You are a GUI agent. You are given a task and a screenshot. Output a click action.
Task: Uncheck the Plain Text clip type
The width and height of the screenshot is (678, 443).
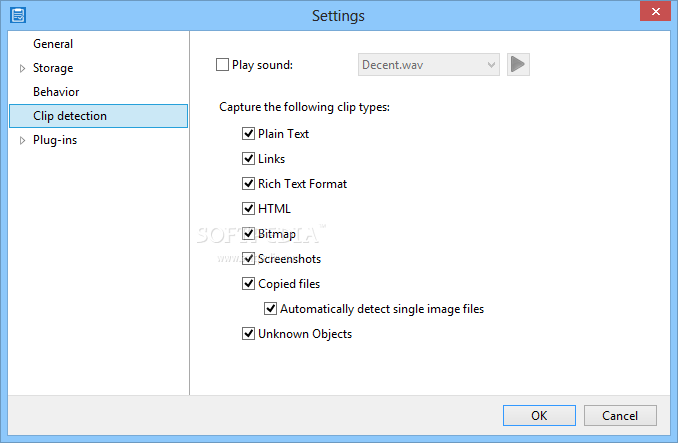248,134
